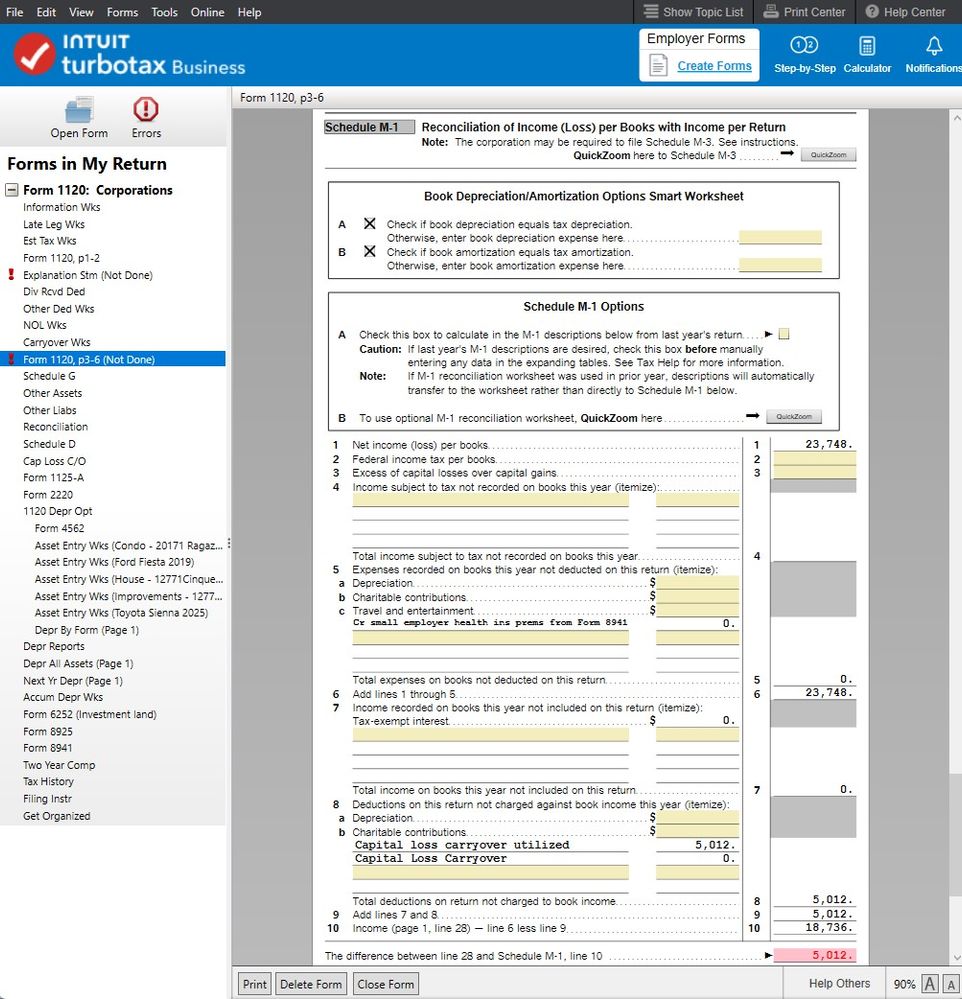Click the excess of capital losses field
Screen dimensions: 962x999
pyautogui.click(x=814, y=472)
